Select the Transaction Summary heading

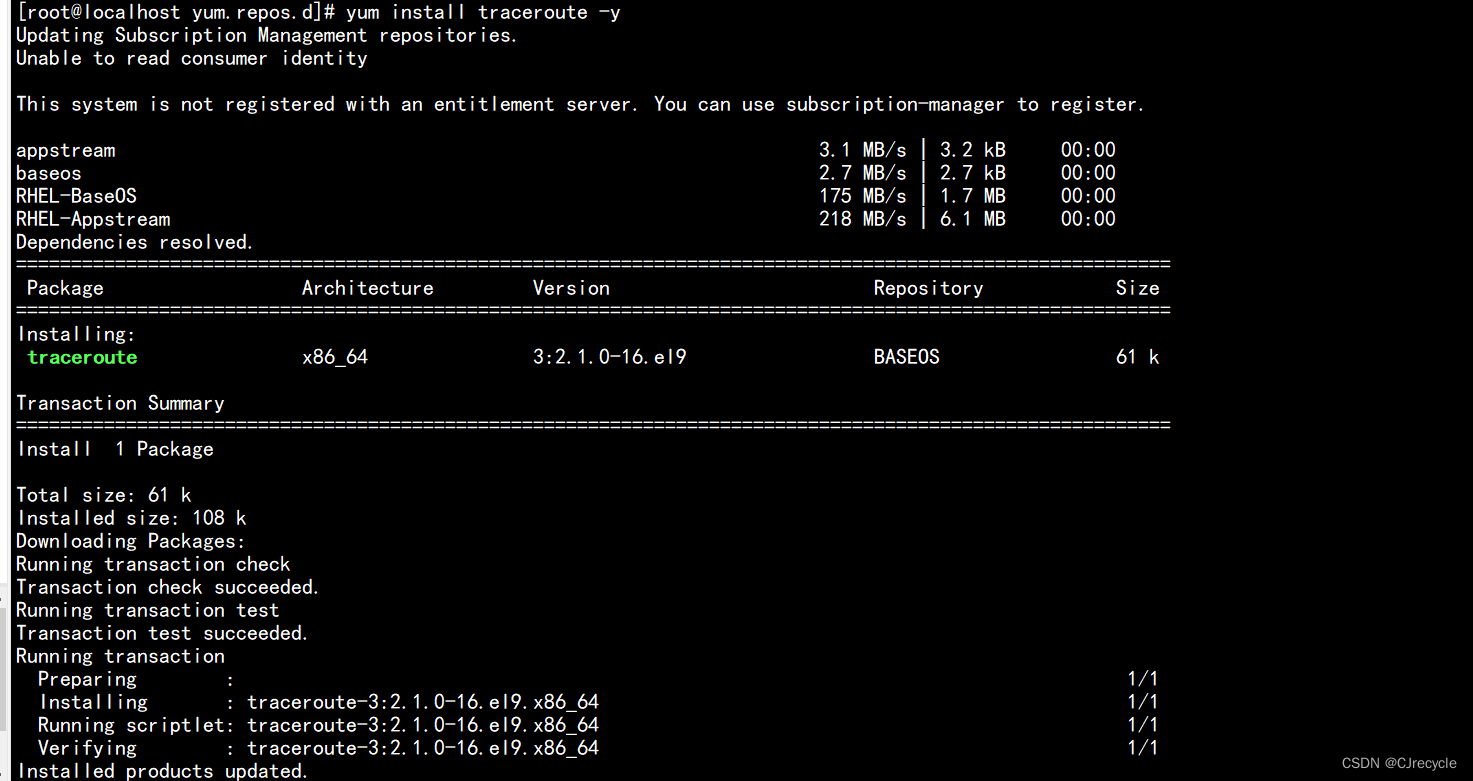(x=119, y=403)
